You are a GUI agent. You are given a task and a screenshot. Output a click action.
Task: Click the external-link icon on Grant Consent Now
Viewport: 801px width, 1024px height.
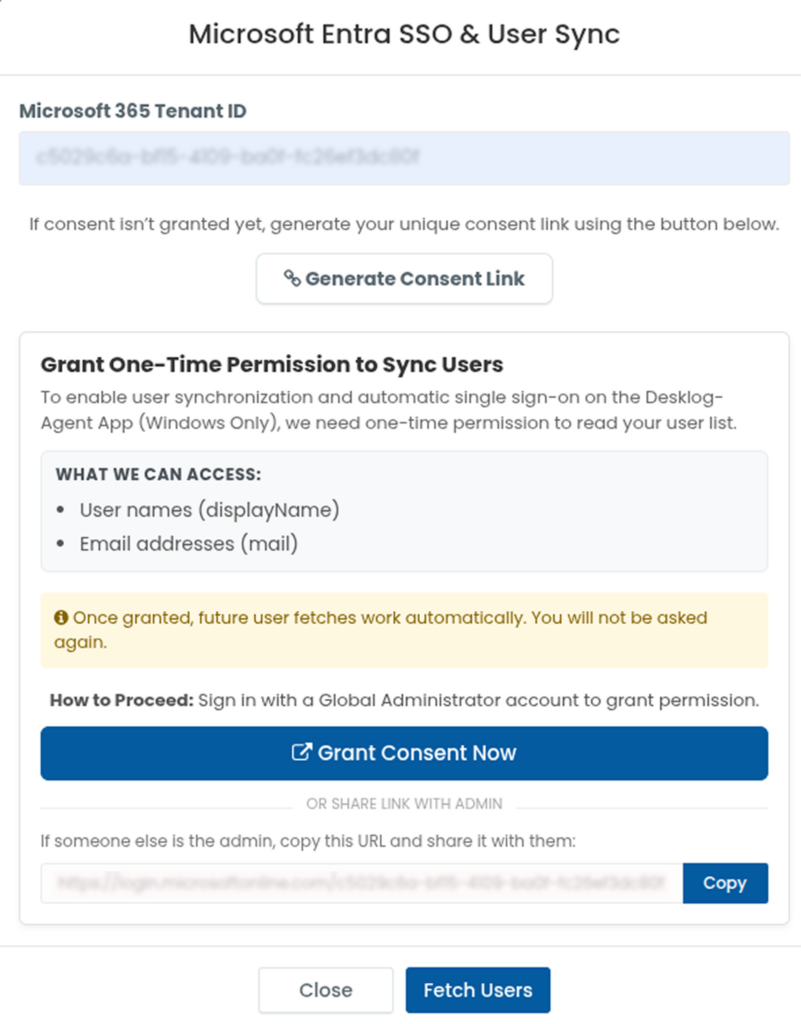click(302, 752)
